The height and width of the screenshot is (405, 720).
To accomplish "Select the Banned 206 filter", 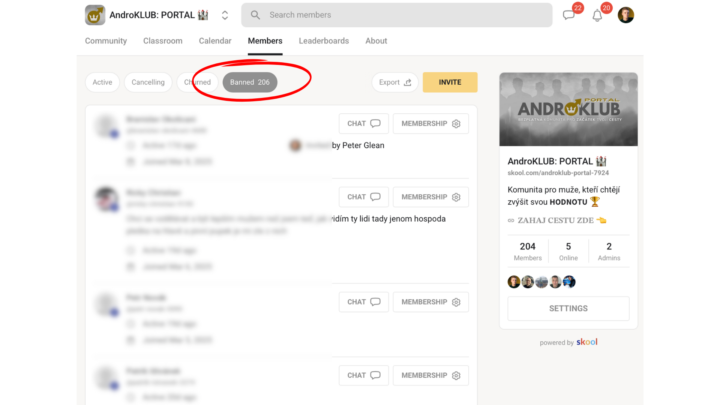I will pyautogui.click(x=250, y=82).
